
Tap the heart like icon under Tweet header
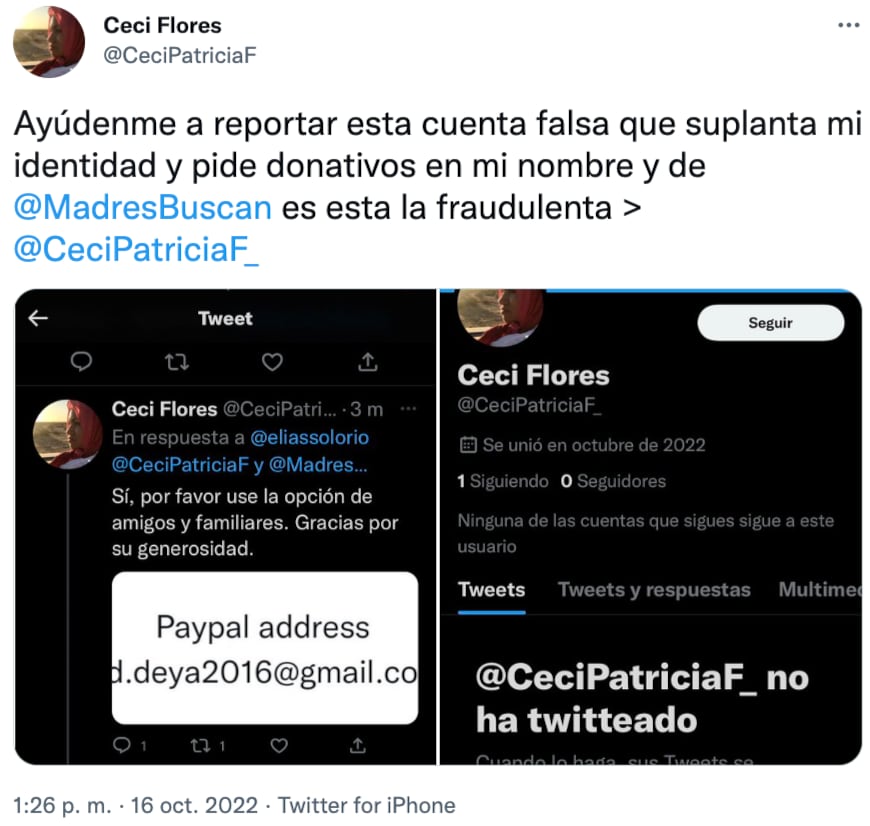tap(272, 362)
